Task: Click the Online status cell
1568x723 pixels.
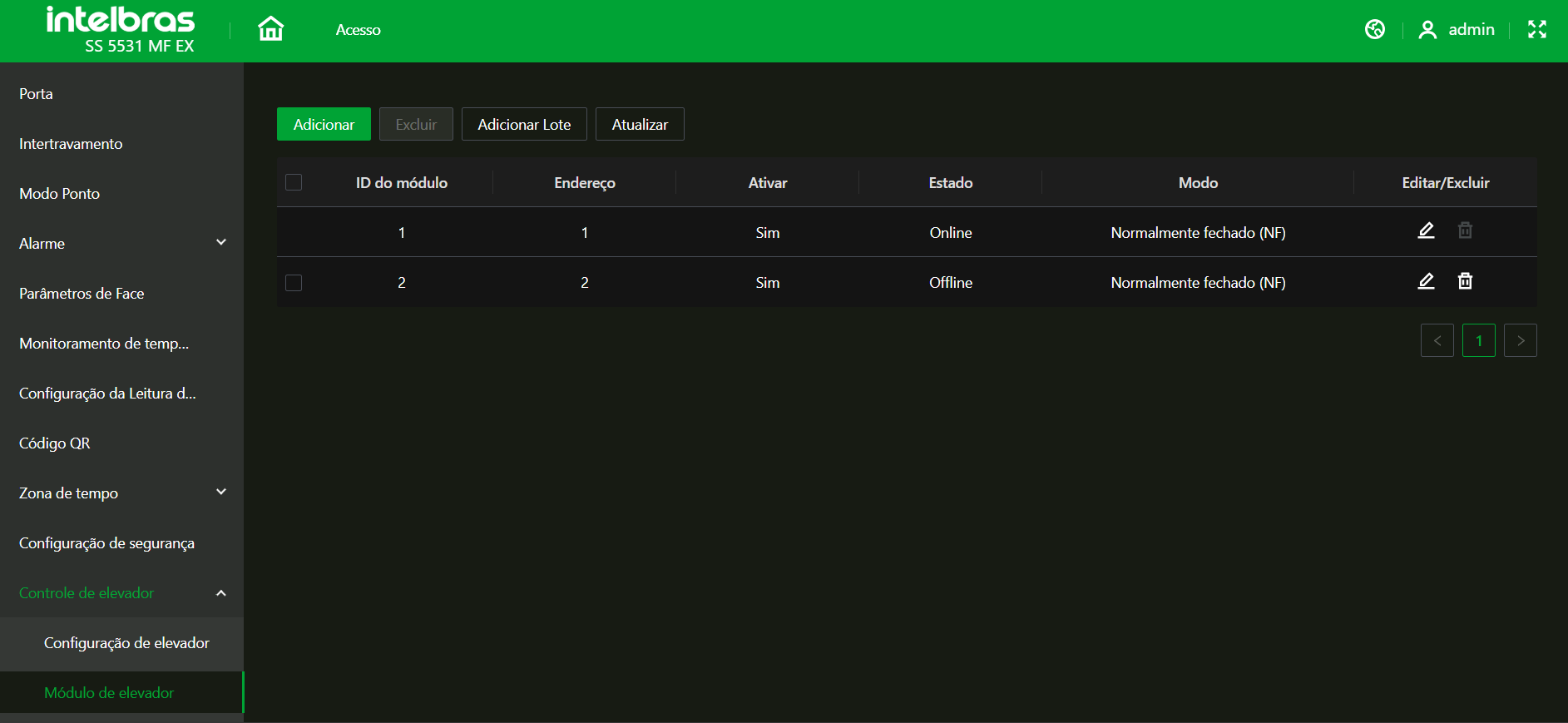Action: click(x=951, y=233)
